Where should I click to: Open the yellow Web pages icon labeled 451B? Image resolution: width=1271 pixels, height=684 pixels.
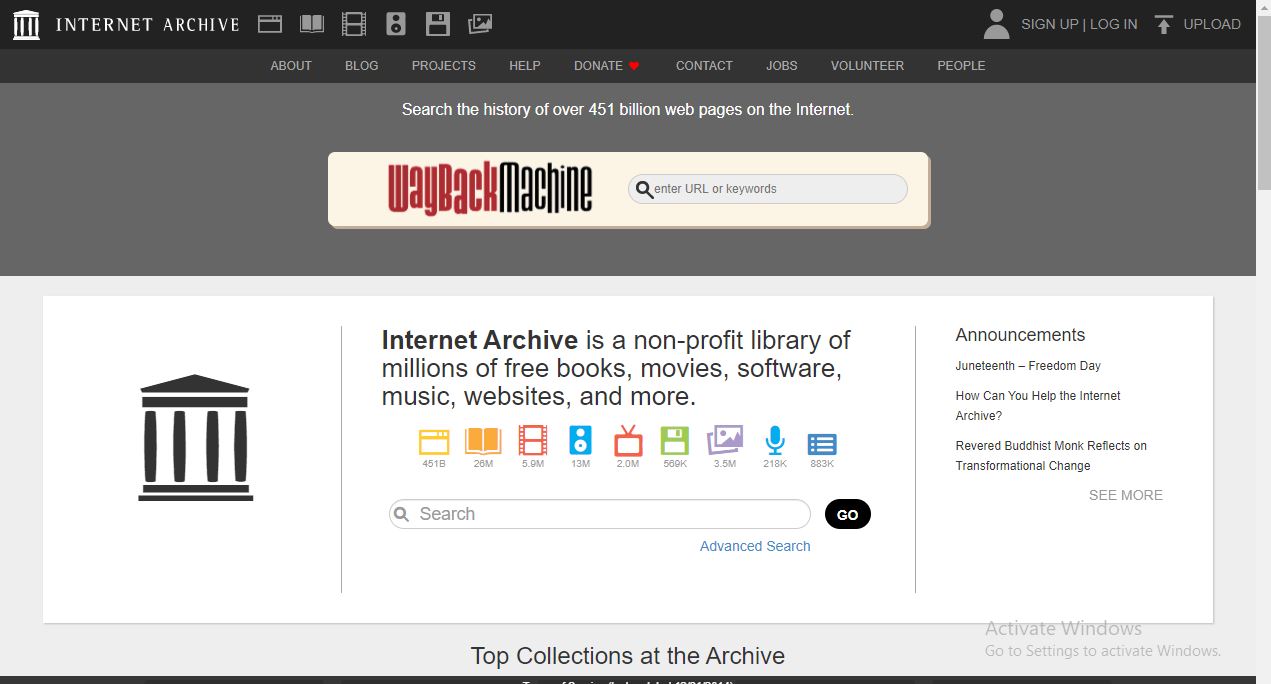[x=434, y=441]
